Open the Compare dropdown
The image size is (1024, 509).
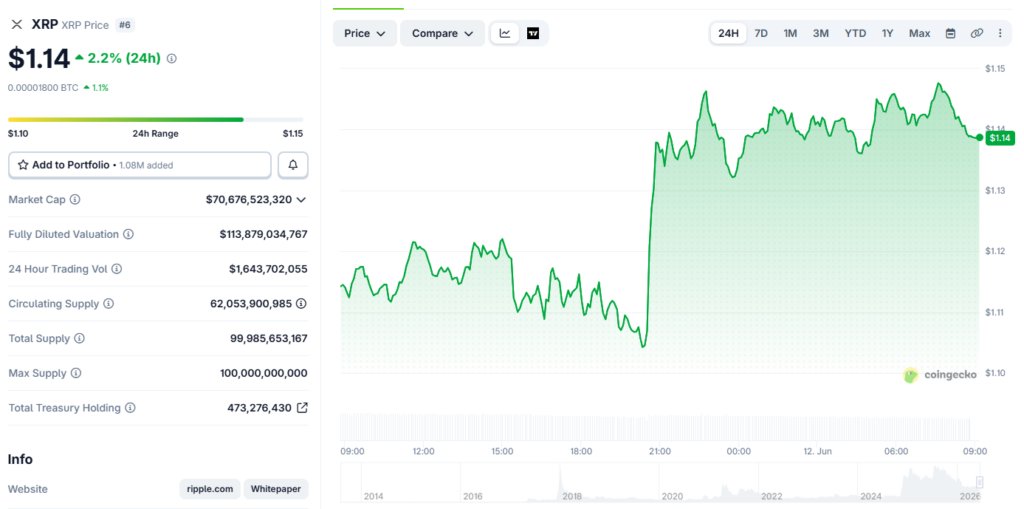[x=443, y=33]
